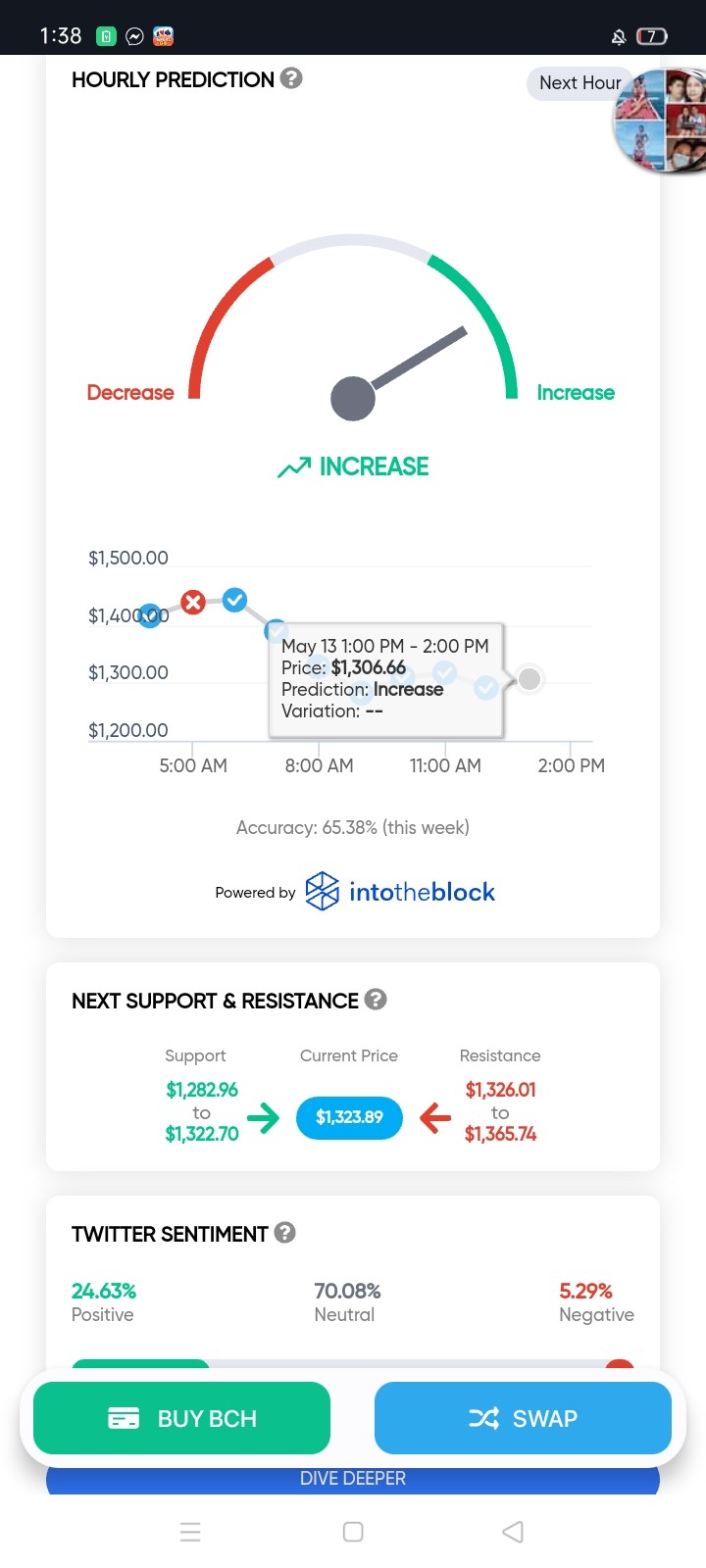Tap the green positive sentiment bar
706x1568 pixels.
pyautogui.click(x=140, y=1364)
